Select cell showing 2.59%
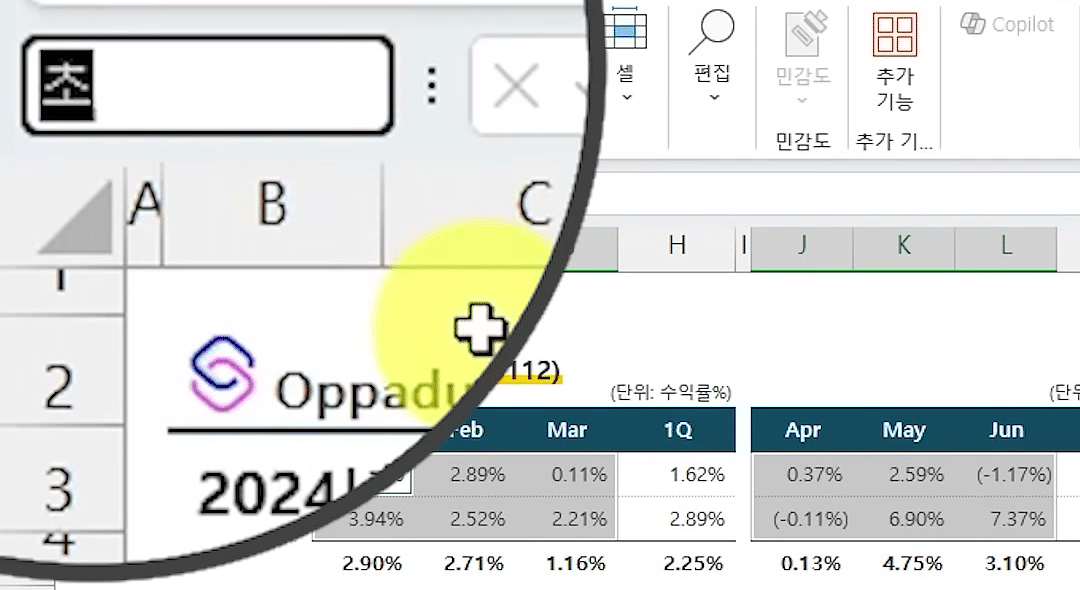The height and width of the screenshot is (590, 1080). pyautogui.click(x=904, y=474)
